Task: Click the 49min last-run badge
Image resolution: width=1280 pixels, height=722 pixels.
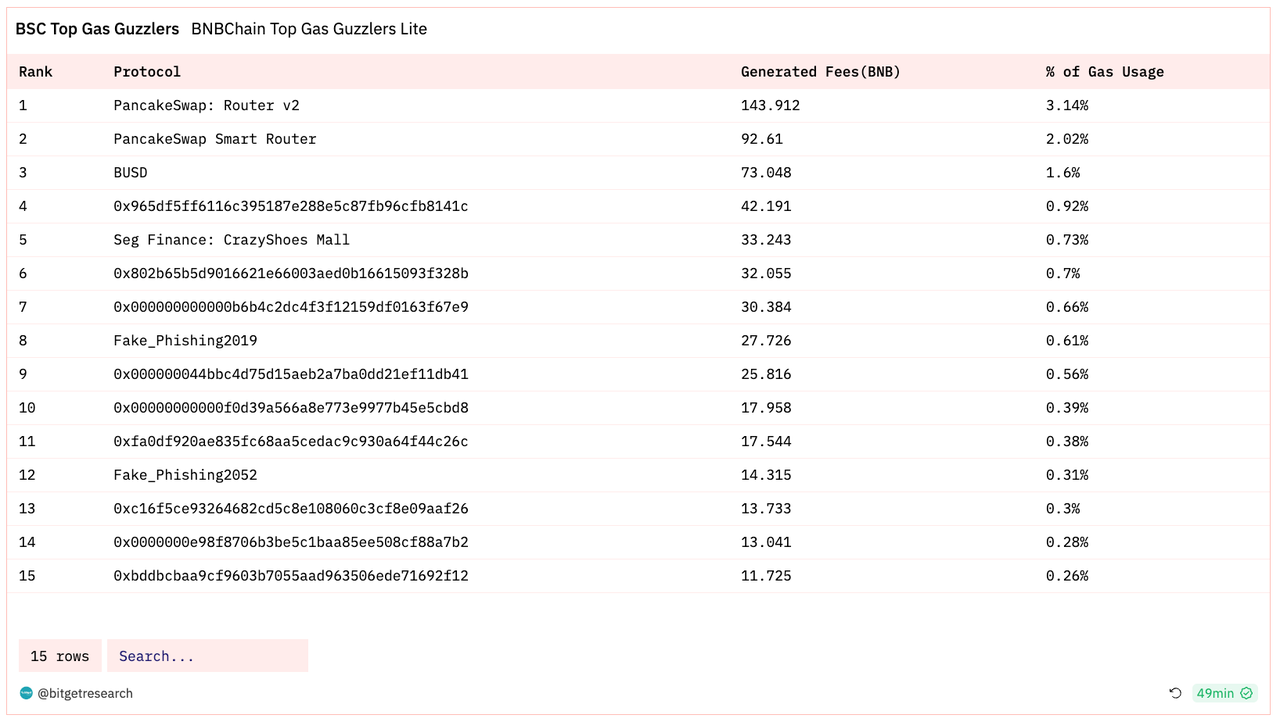Action: click(x=1225, y=693)
